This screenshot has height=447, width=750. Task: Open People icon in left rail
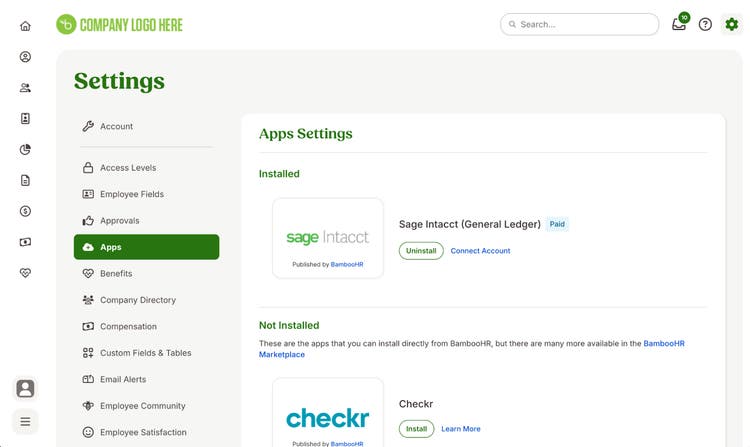(x=25, y=88)
